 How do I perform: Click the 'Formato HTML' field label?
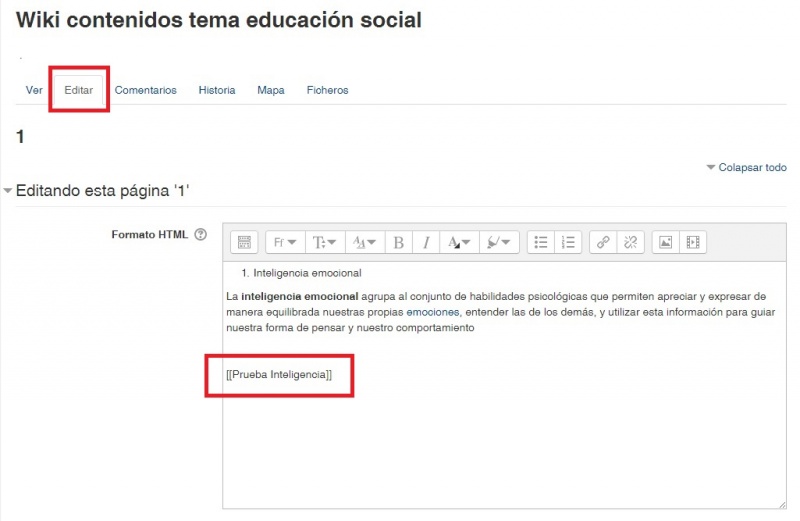(x=149, y=235)
